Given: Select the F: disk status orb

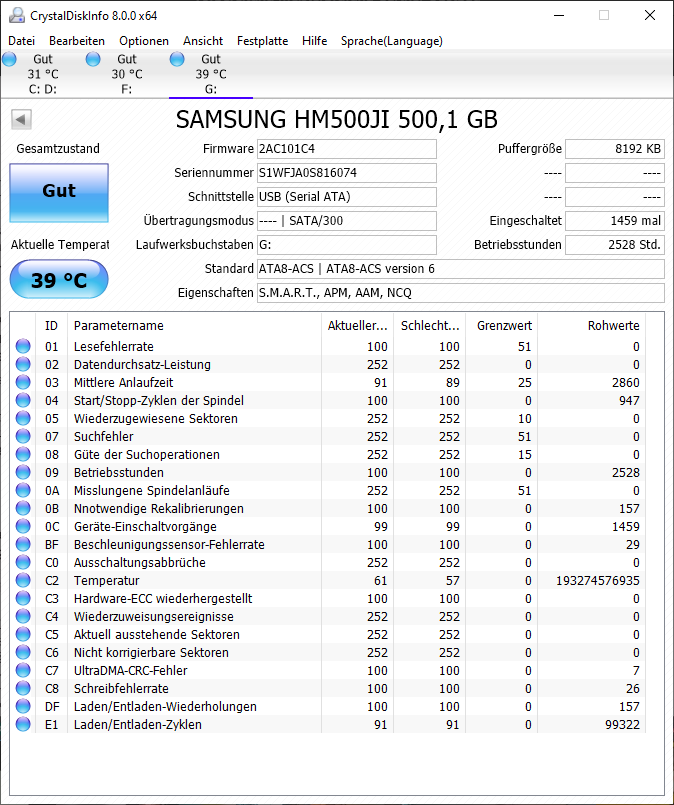Looking at the screenshot, I should tap(93, 60).
